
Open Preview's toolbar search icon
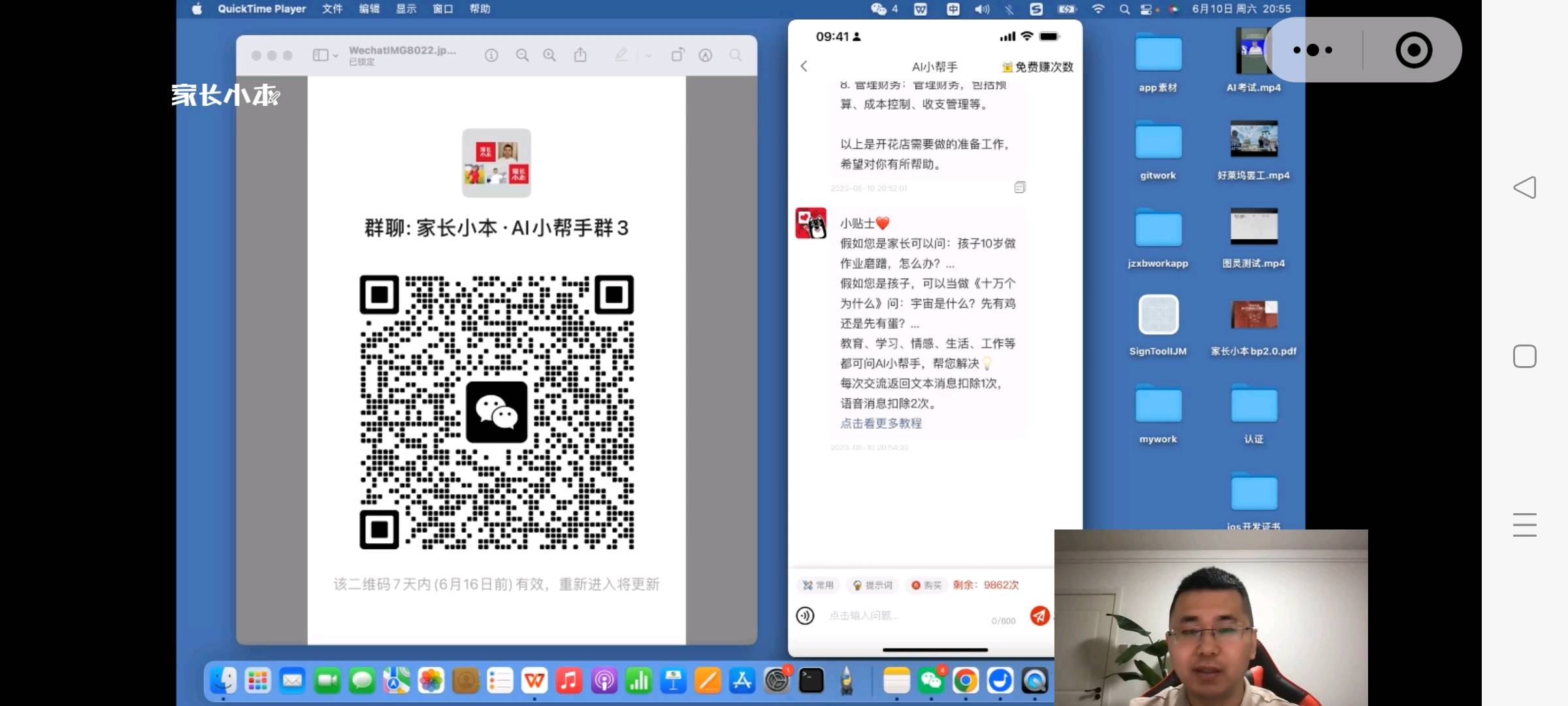point(736,56)
